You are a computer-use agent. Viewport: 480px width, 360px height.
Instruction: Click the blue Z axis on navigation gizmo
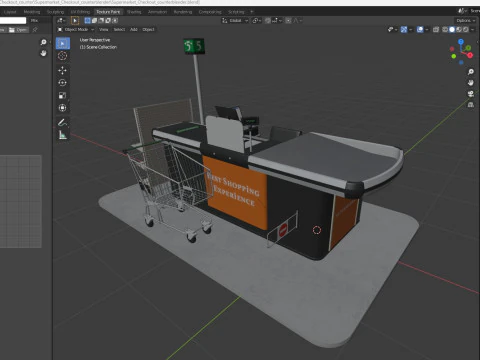tap(461, 42)
